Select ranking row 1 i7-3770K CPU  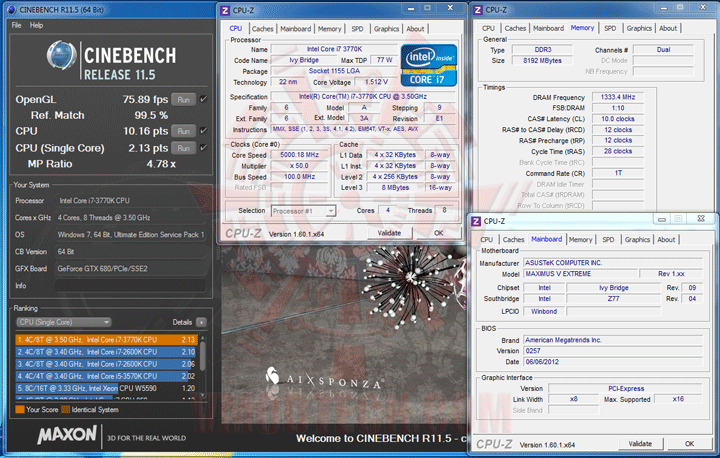click(x=106, y=339)
